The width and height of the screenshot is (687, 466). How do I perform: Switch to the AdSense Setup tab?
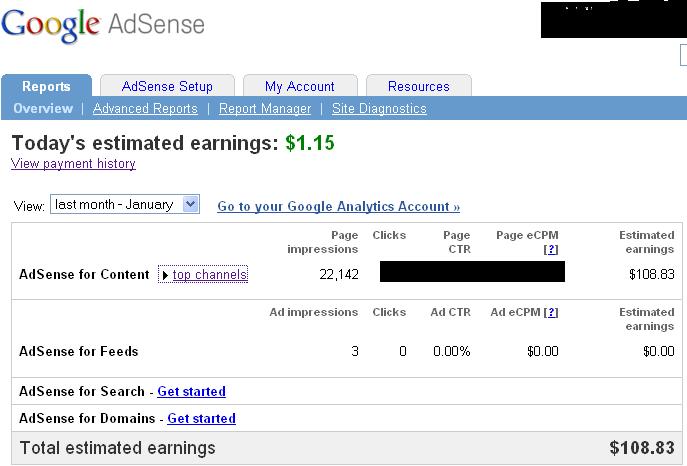tap(167, 86)
